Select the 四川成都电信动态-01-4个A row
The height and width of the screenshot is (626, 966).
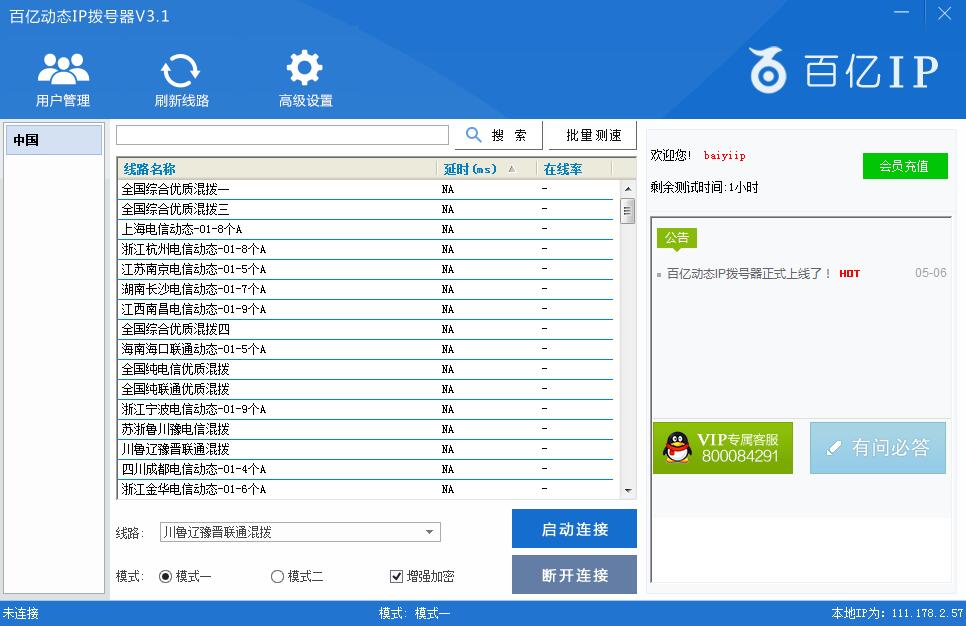point(365,470)
